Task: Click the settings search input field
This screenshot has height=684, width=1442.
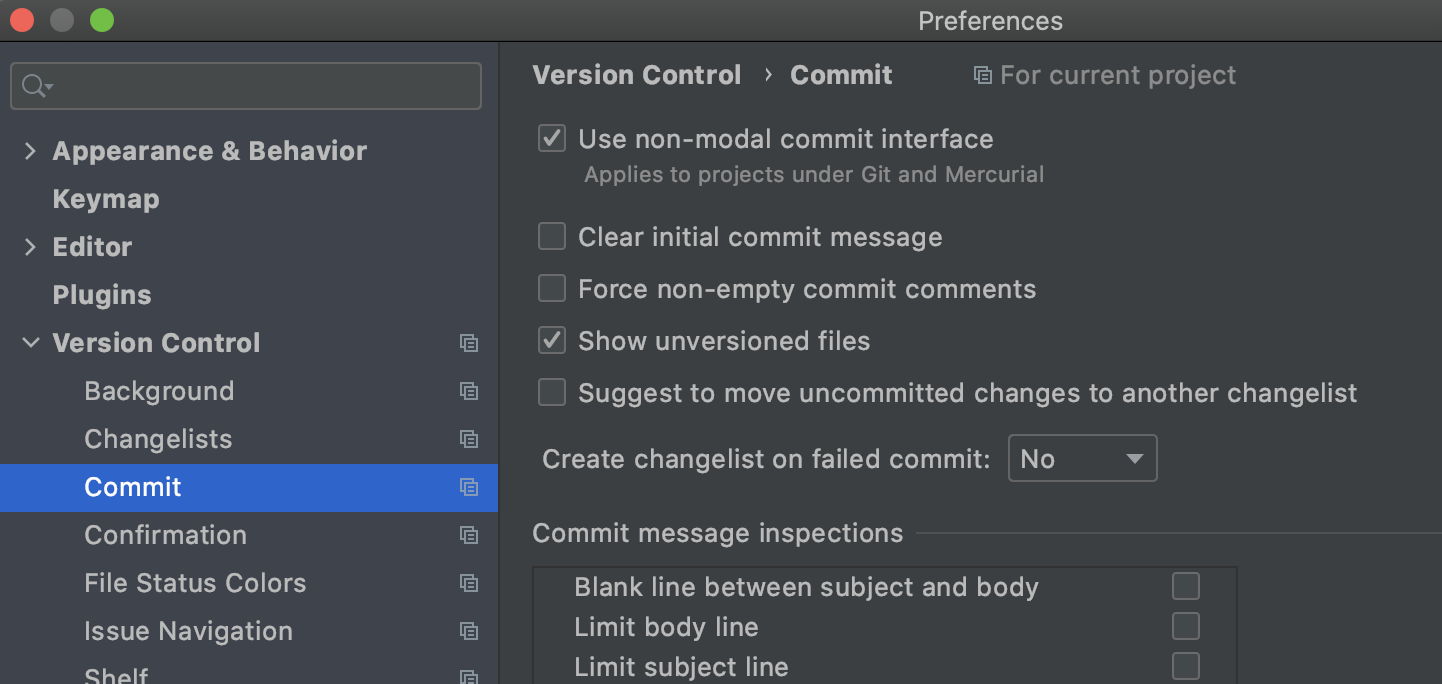Action: [260, 87]
